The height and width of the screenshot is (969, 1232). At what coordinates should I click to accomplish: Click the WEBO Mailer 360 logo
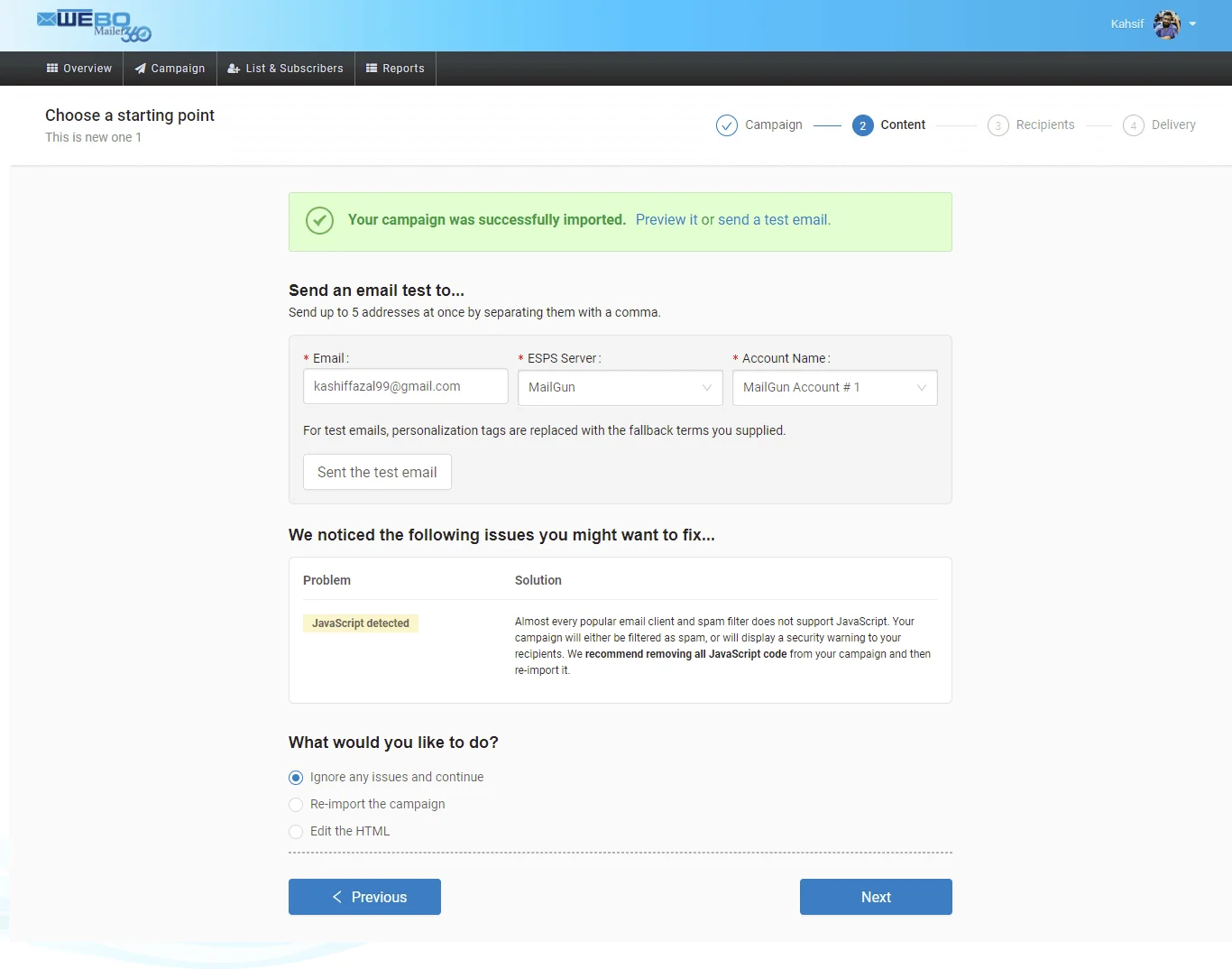(x=94, y=25)
